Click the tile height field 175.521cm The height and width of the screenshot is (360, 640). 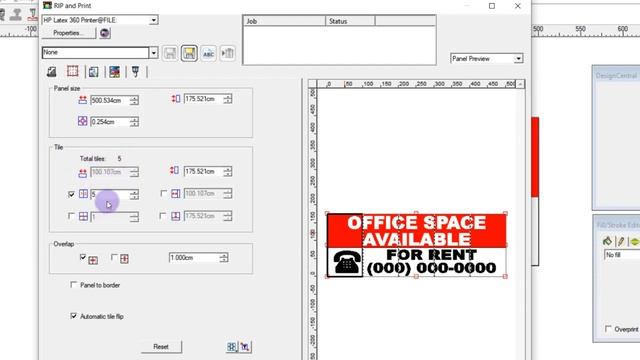203,171
